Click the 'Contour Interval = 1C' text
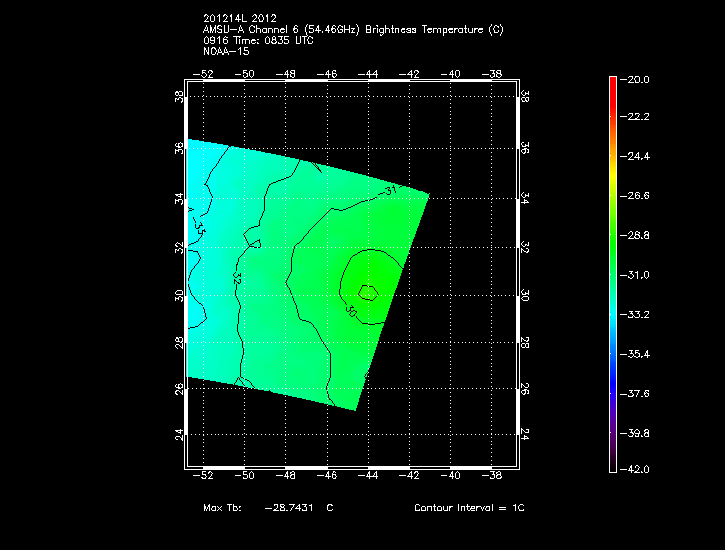Viewport: 725px width, 550px height. click(x=469, y=508)
